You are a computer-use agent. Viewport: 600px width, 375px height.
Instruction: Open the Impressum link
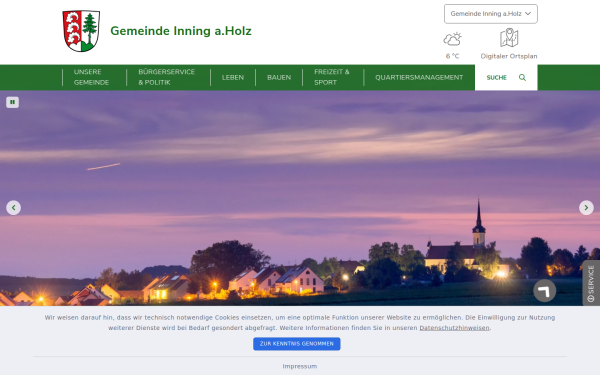click(x=300, y=366)
